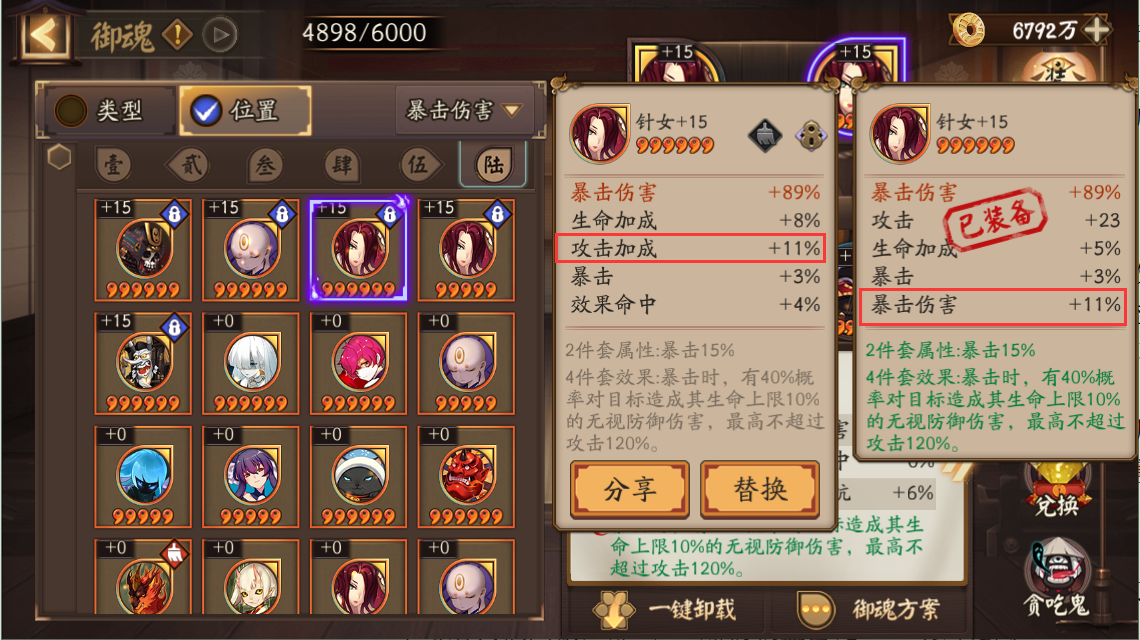Click the 替换 replace button
This screenshot has height=640, width=1140.
(760, 489)
